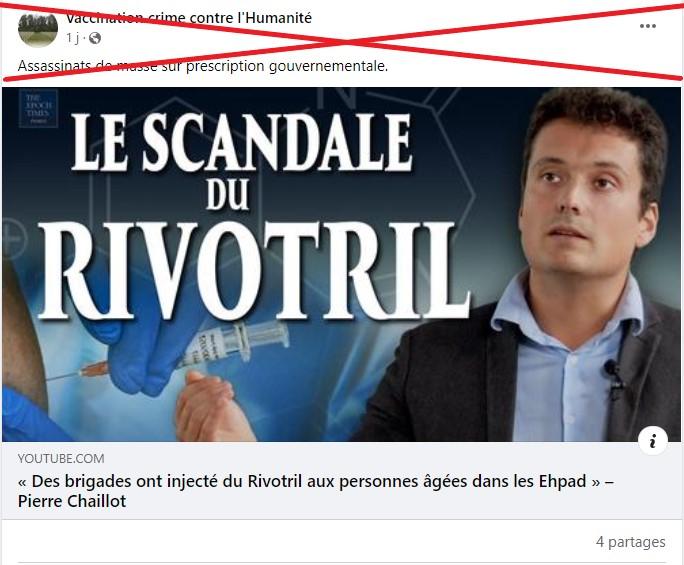This screenshot has width=684, height=565.
Task: Click the link preview footer area
Action: (342, 480)
